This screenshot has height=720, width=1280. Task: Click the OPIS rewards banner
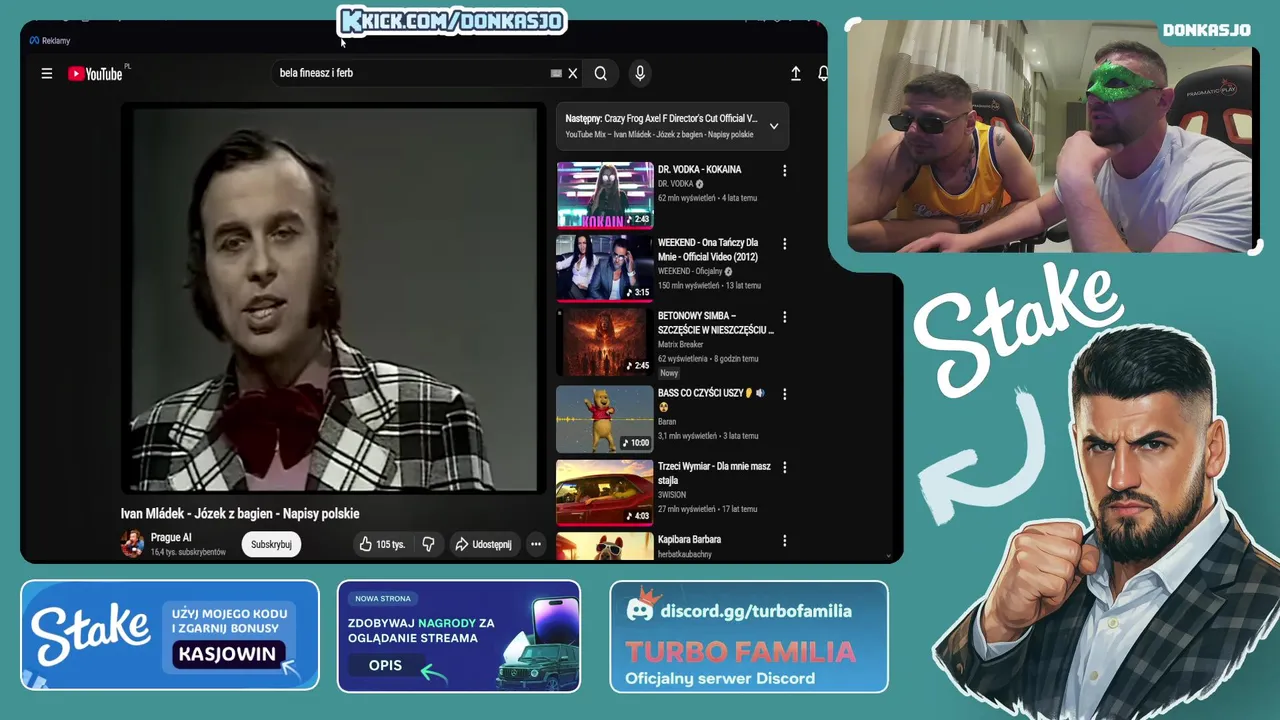click(x=459, y=636)
